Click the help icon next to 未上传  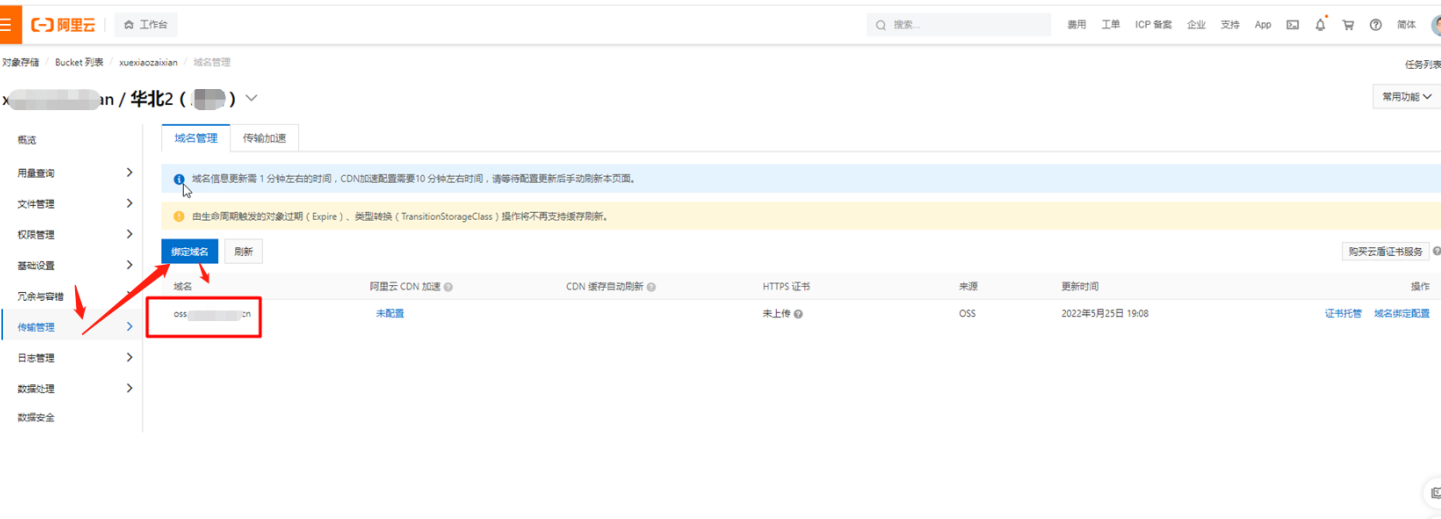click(798, 314)
